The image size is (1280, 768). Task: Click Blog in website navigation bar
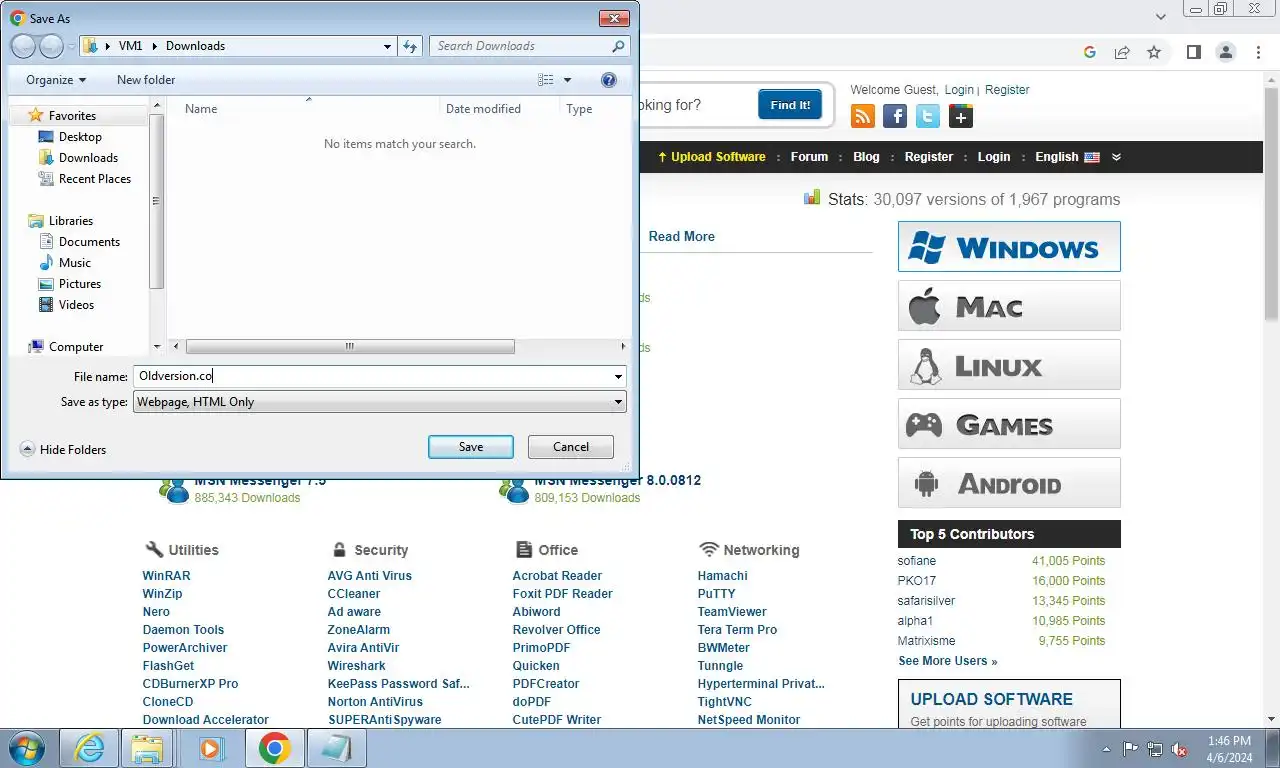(866, 157)
